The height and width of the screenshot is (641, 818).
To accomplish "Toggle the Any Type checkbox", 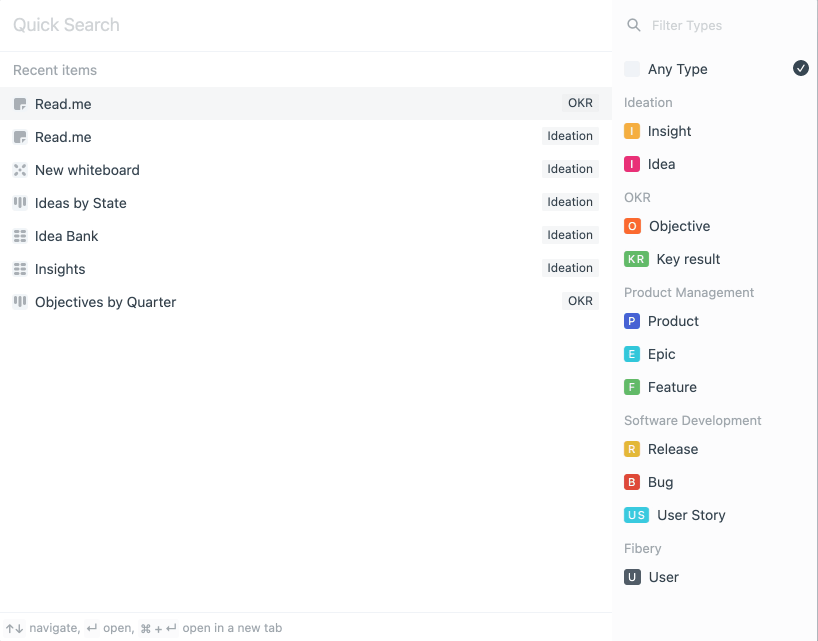I will click(x=632, y=69).
